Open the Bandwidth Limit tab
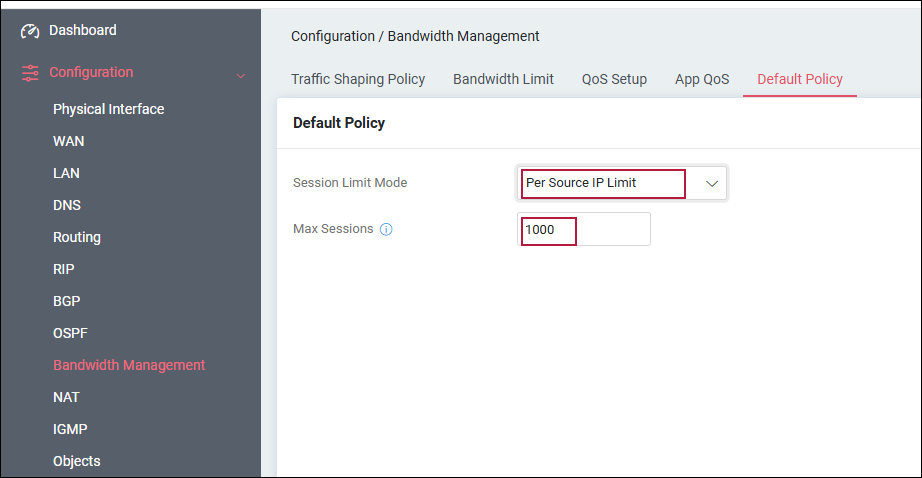The width and height of the screenshot is (922, 478). (x=503, y=79)
